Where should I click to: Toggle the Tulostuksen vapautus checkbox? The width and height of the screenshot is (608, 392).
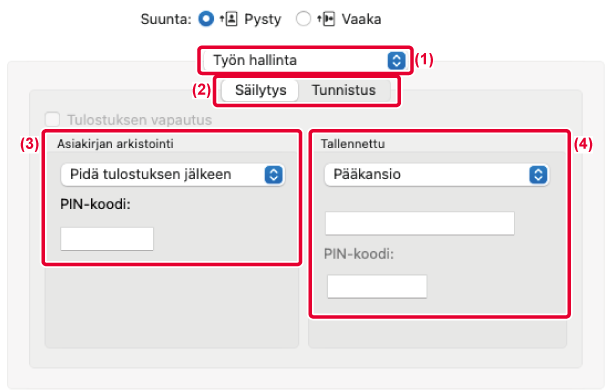tap(52, 119)
